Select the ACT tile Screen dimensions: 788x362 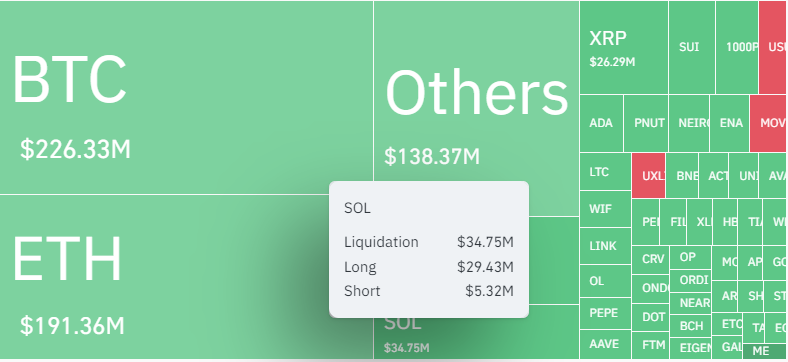coord(714,175)
